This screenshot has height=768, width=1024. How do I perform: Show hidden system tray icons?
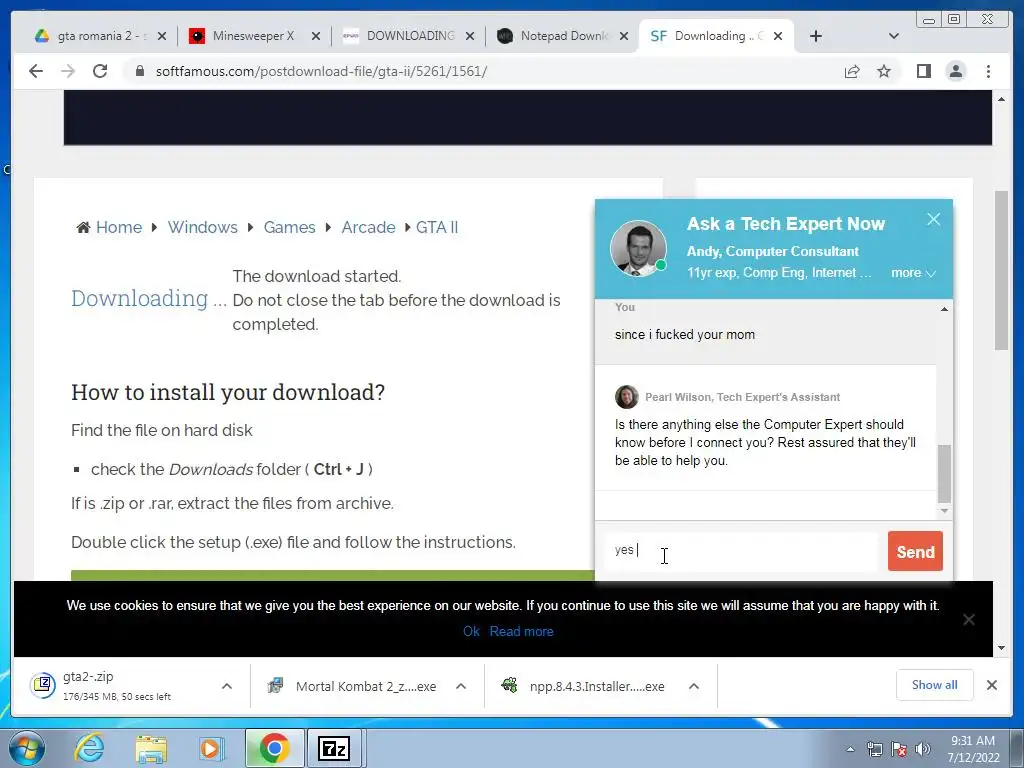point(850,749)
